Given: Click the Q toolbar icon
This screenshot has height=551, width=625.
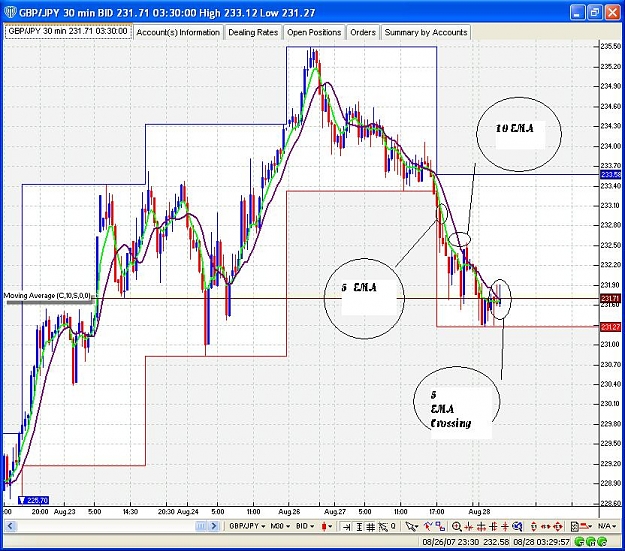Looking at the screenshot, I should point(393,526).
